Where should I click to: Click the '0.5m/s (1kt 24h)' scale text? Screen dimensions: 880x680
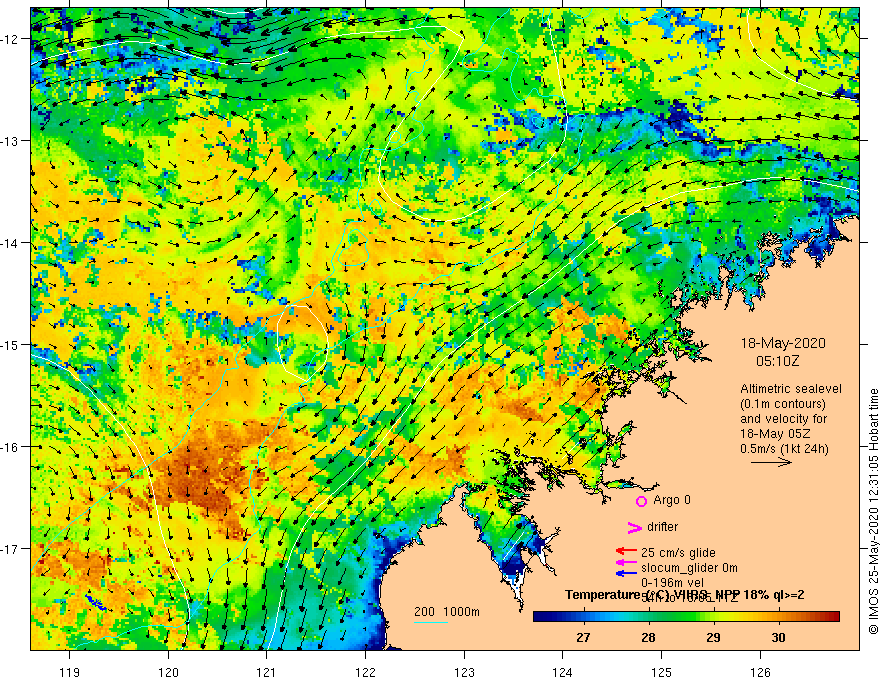784,449
